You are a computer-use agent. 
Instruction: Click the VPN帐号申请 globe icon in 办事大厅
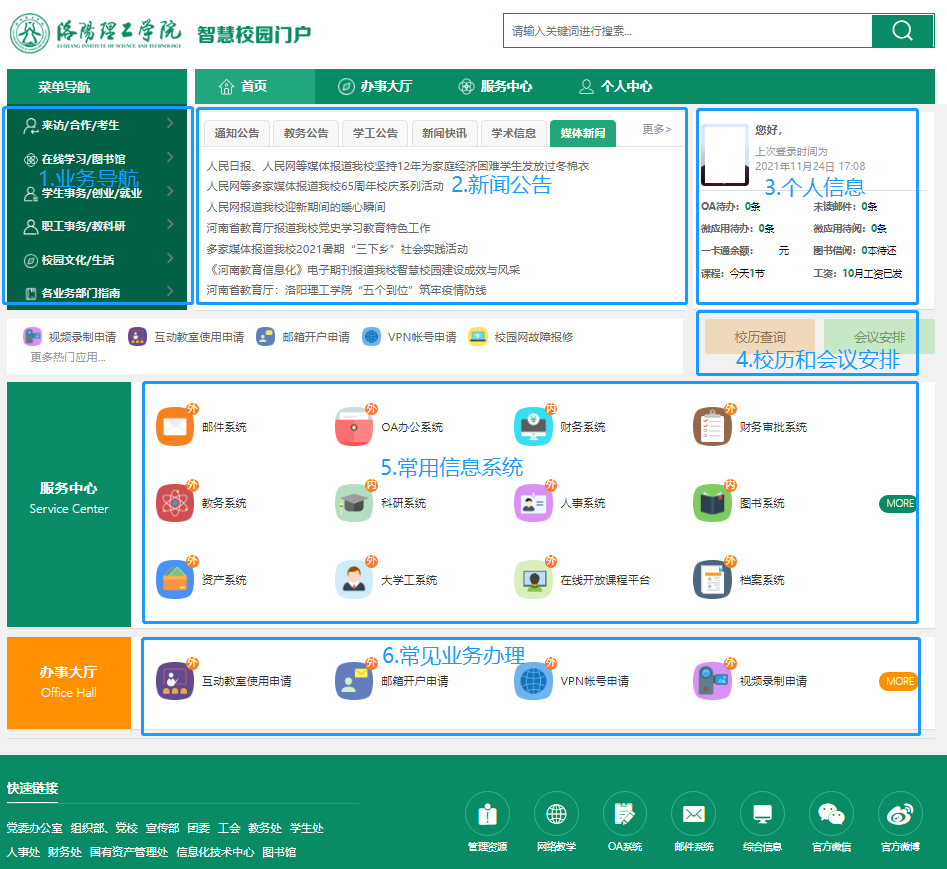533,681
